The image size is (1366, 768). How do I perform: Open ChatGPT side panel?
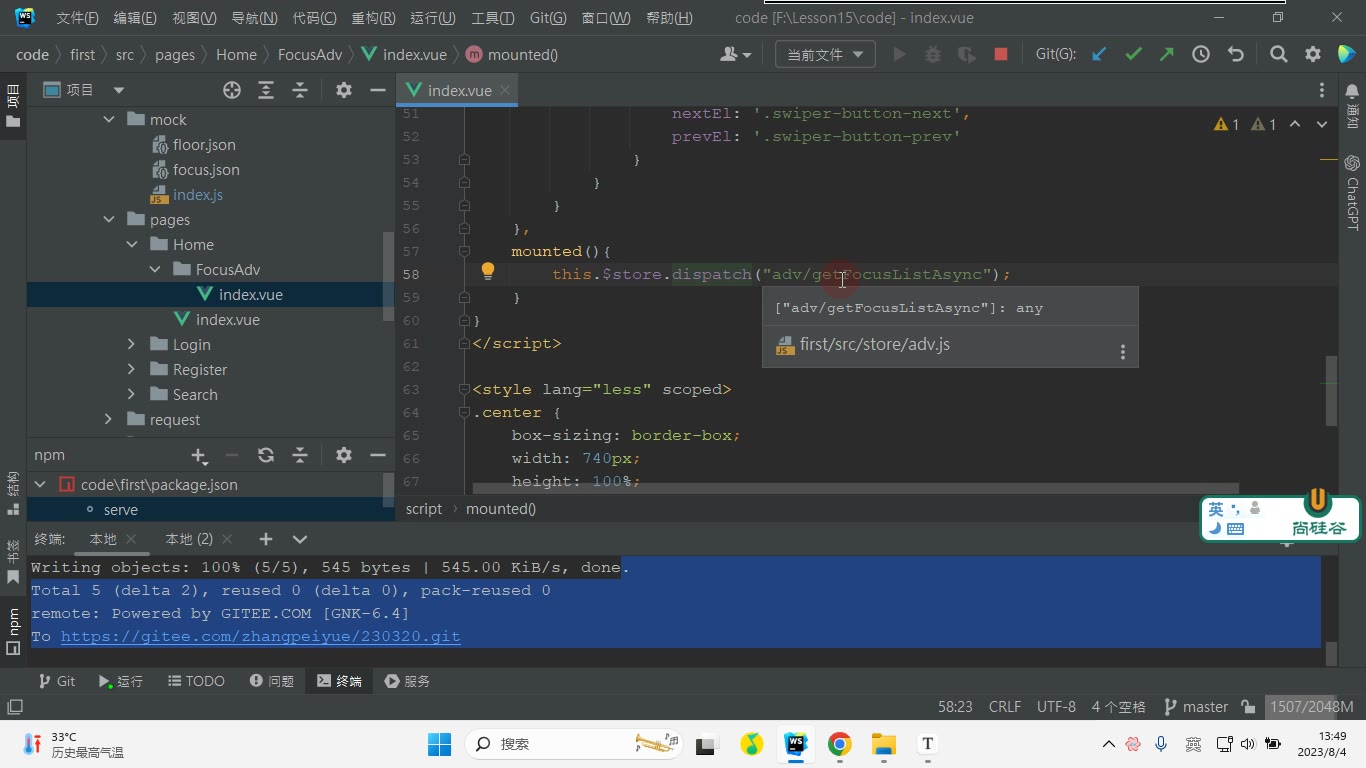[x=1352, y=192]
